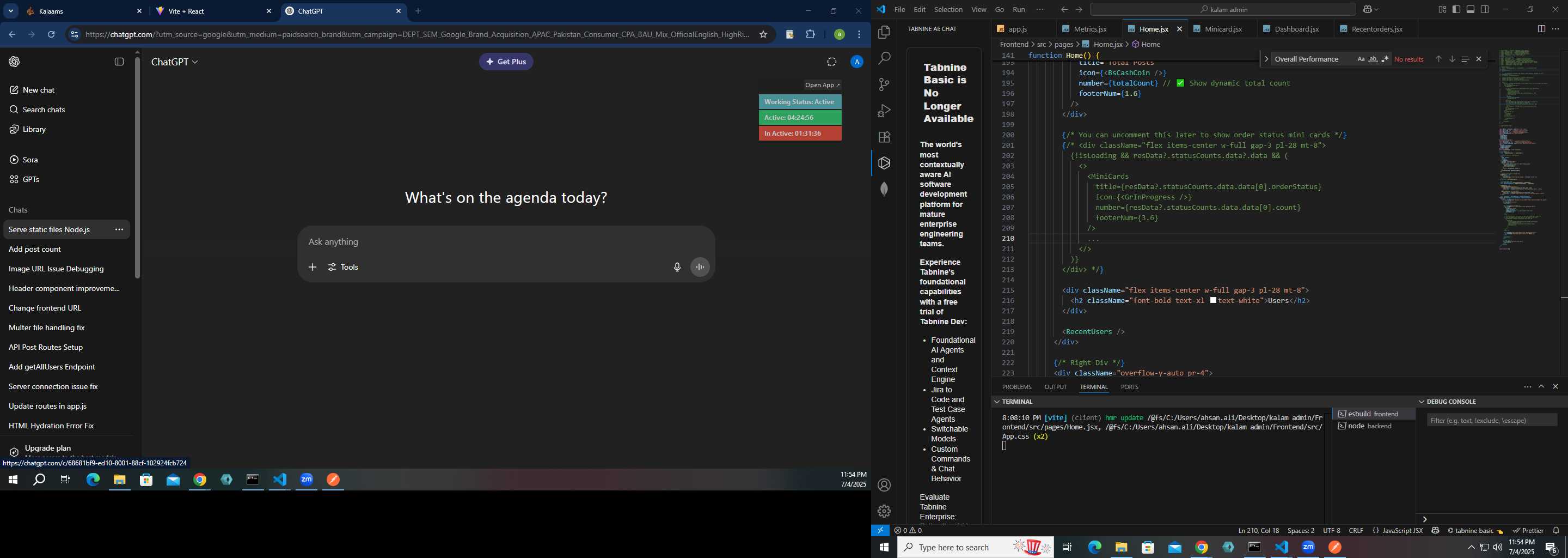Viewport: 1568px width, 558px height.
Task: Bookmark this page with the star icon
Action: point(763,35)
